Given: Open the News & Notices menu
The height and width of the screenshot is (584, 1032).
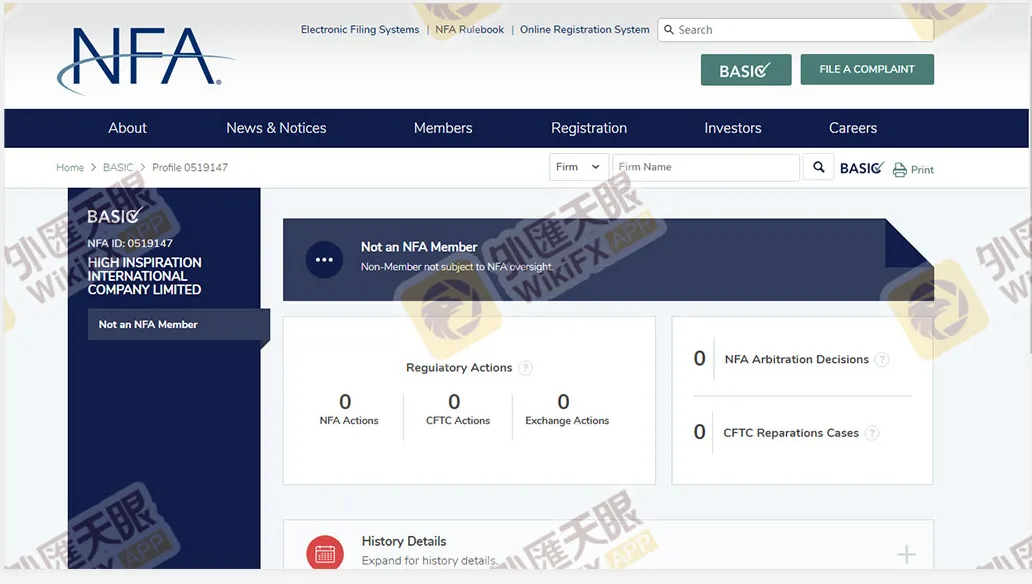Looking at the screenshot, I should click(x=276, y=128).
